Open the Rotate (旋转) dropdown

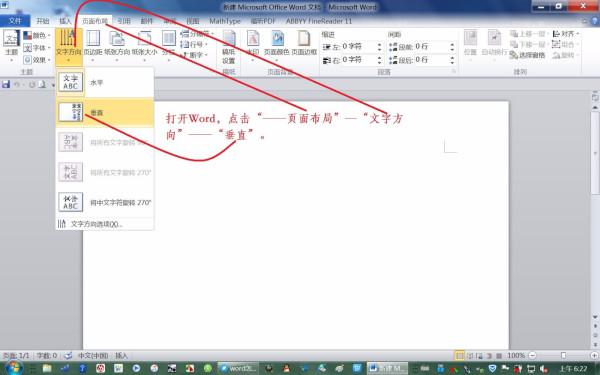click(x=566, y=55)
